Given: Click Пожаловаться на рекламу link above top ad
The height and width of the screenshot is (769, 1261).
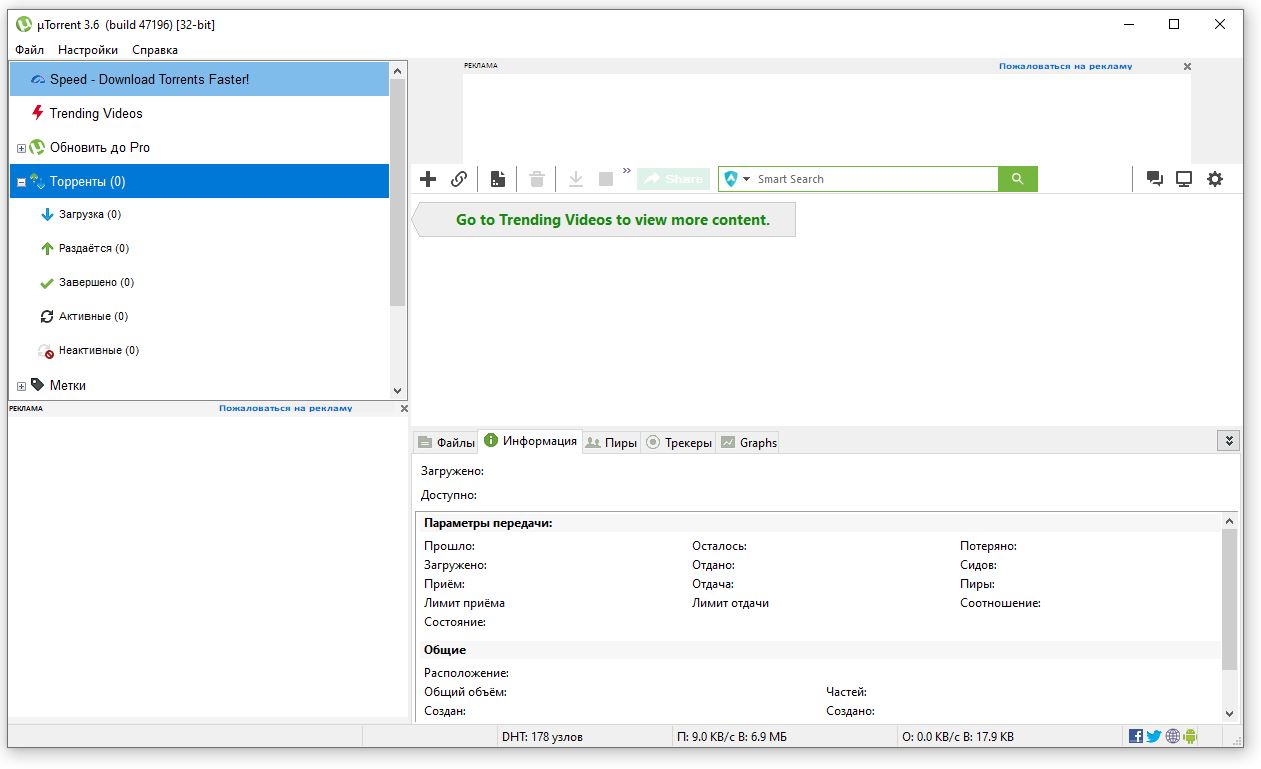Looking at the screenshot, I should coord(1065,66).
